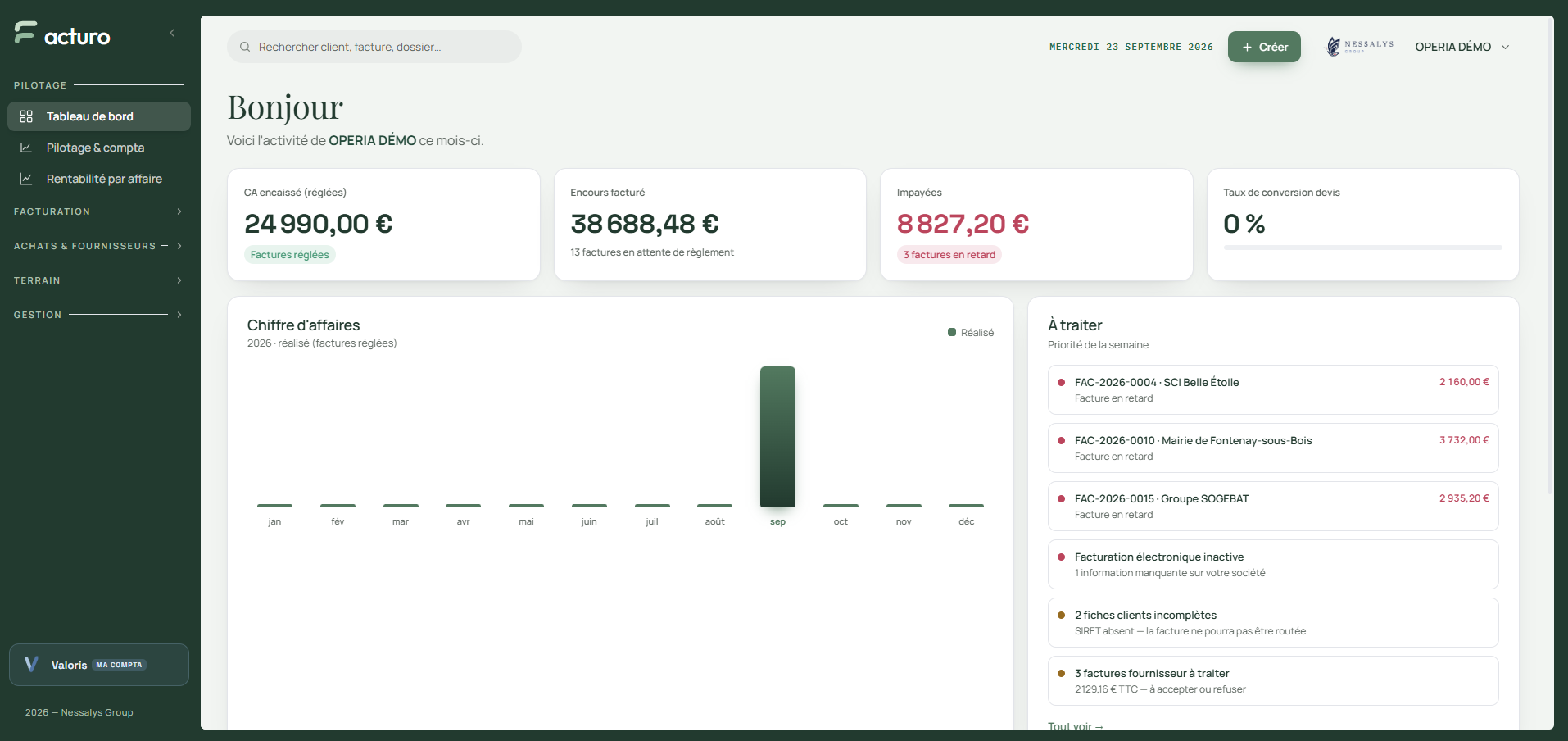Image resolution: width=1568 pixels, height=741 pixels.
Task: Click the acturo logo
Action: pos(62,34)
